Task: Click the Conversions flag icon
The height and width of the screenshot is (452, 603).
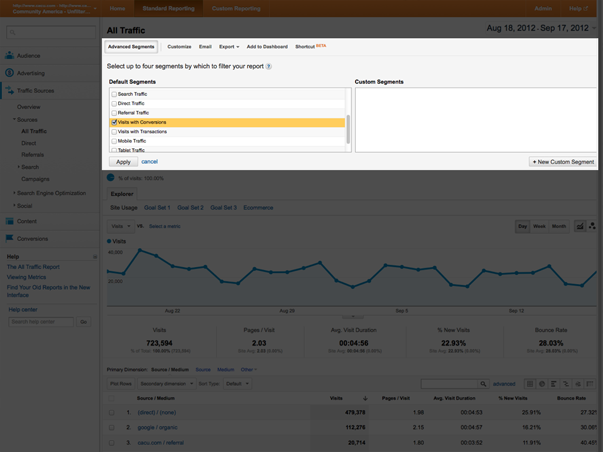Action: pos(9,239)
